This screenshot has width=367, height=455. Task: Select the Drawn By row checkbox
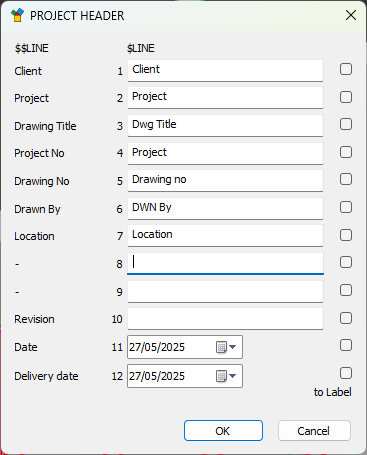coord(346,207)
